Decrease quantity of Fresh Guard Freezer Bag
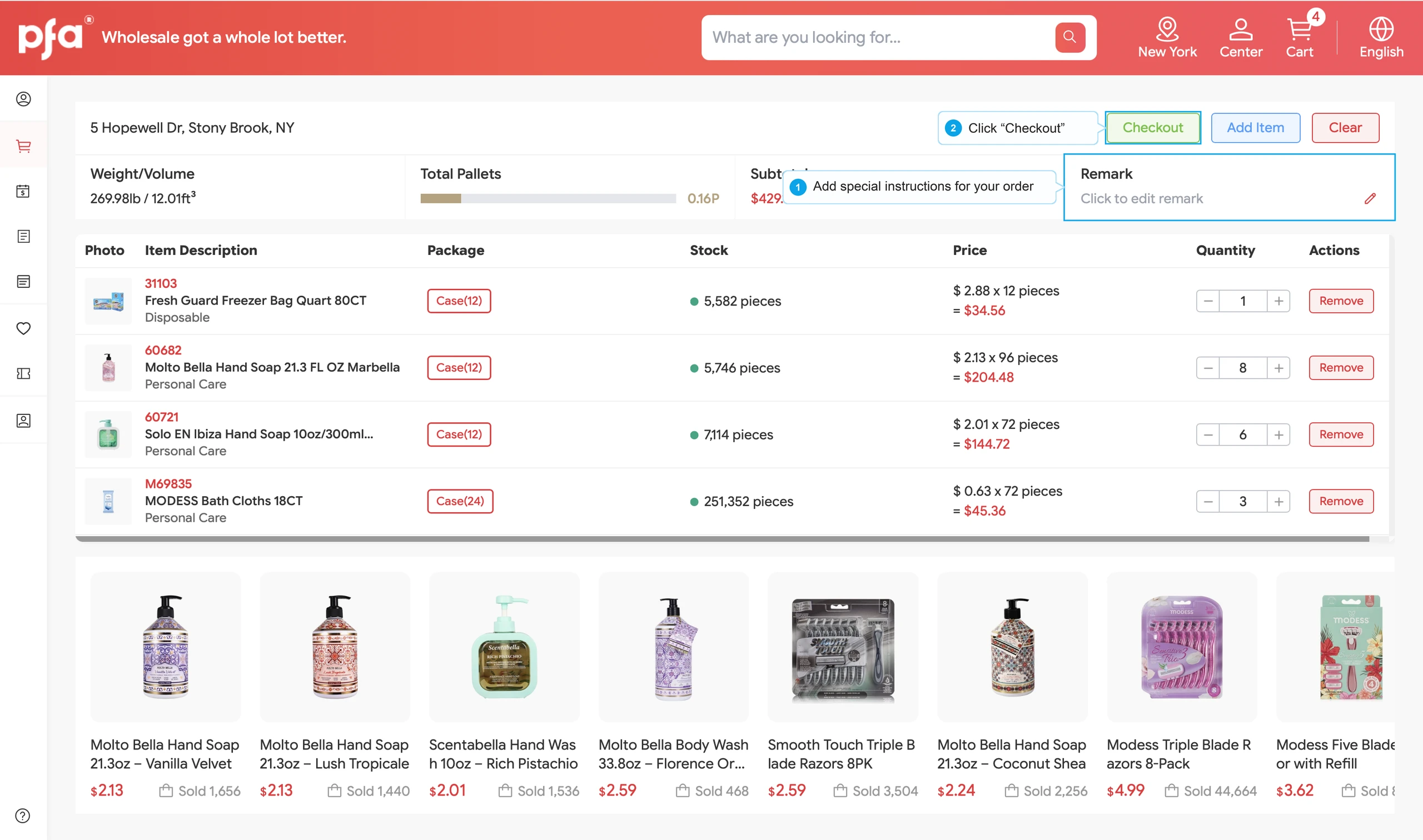This screenshot has height=840, width=1423. coord(1208,301)
